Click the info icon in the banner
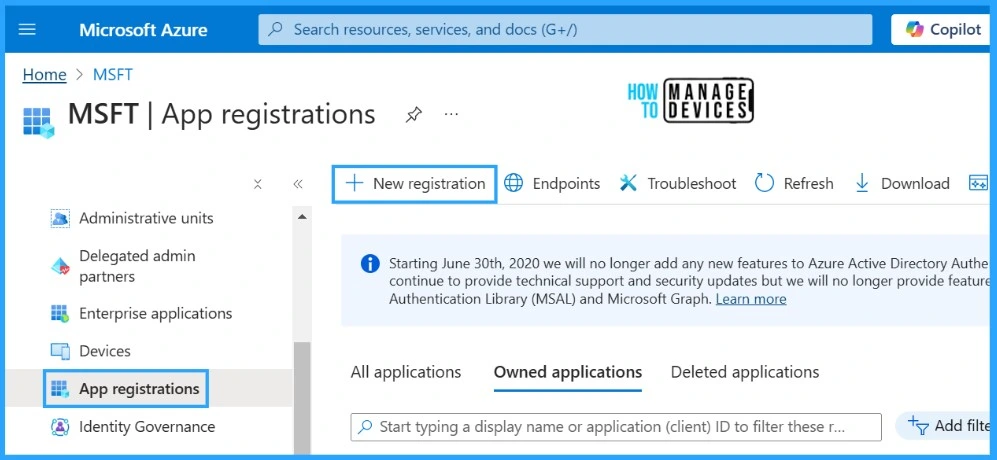This screenshot has width=997, height=460. pyautogui.click(x=370, y=263)
